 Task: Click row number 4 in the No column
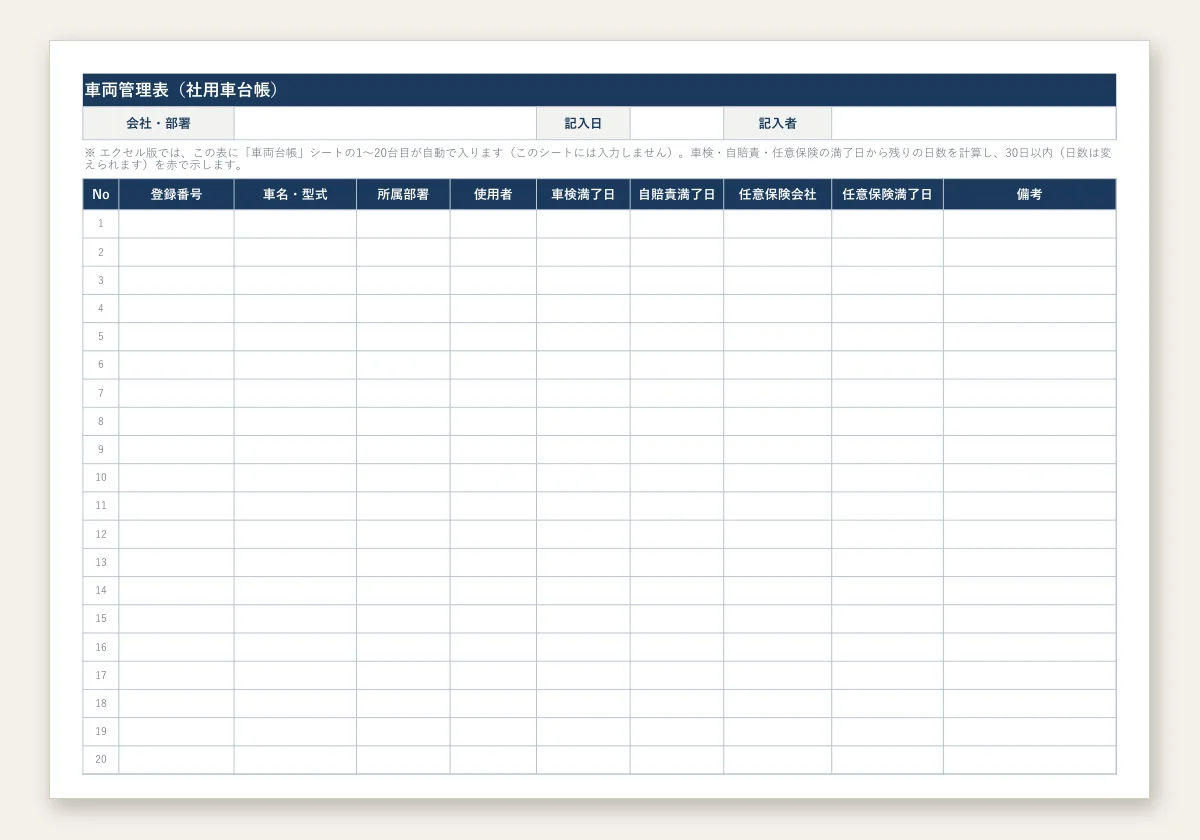coord(101,308)
